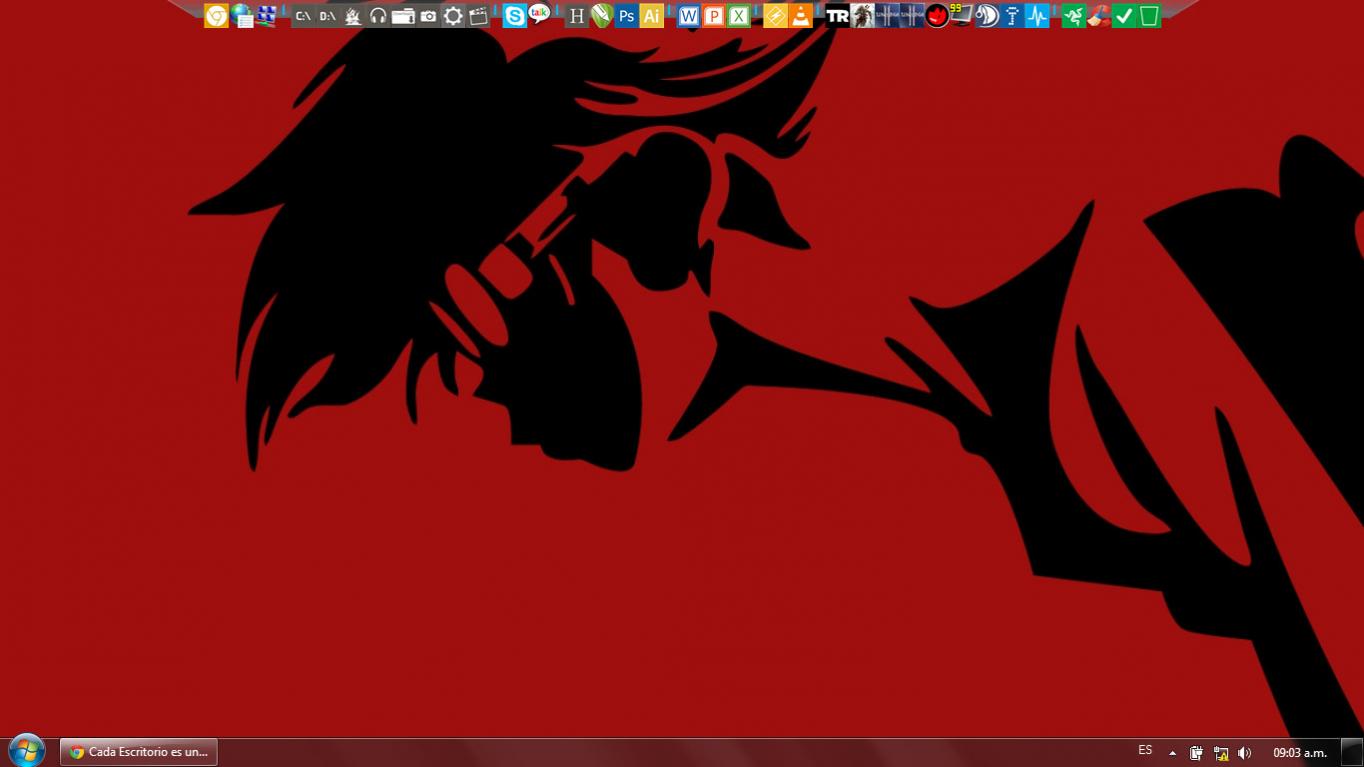The height and width of the screenshot is (767, 1364).
Task: Open the clock showing 09:03 a.m.
Action: 1300,753
